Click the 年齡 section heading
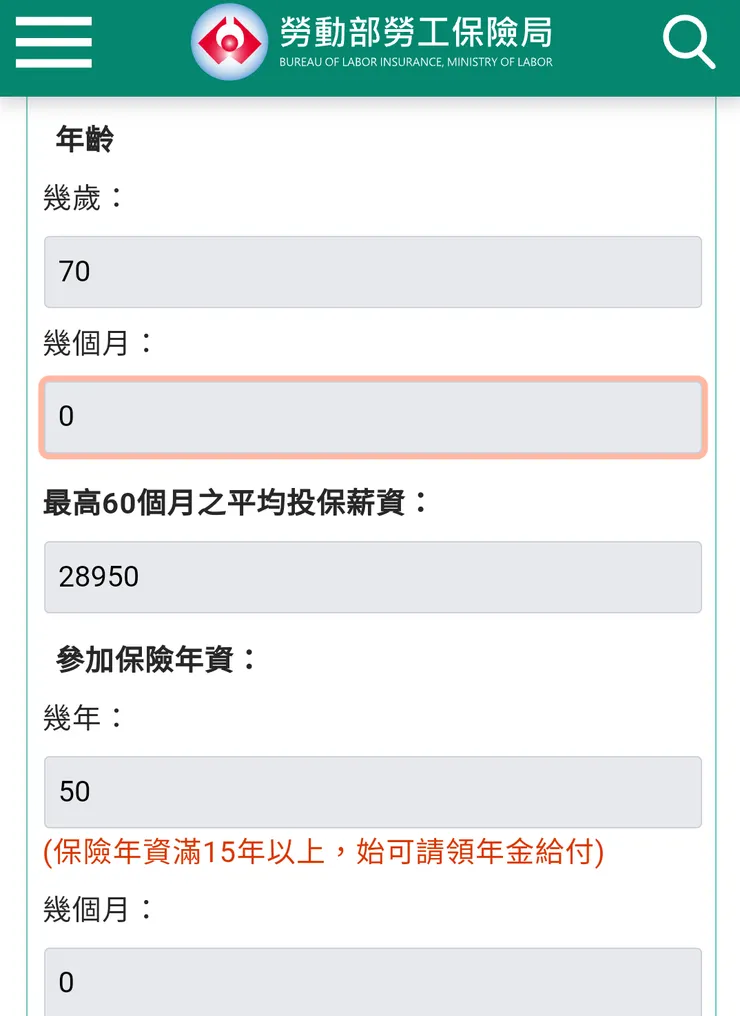The width and height of the screenshot is (740, 1016). point(85,139)
